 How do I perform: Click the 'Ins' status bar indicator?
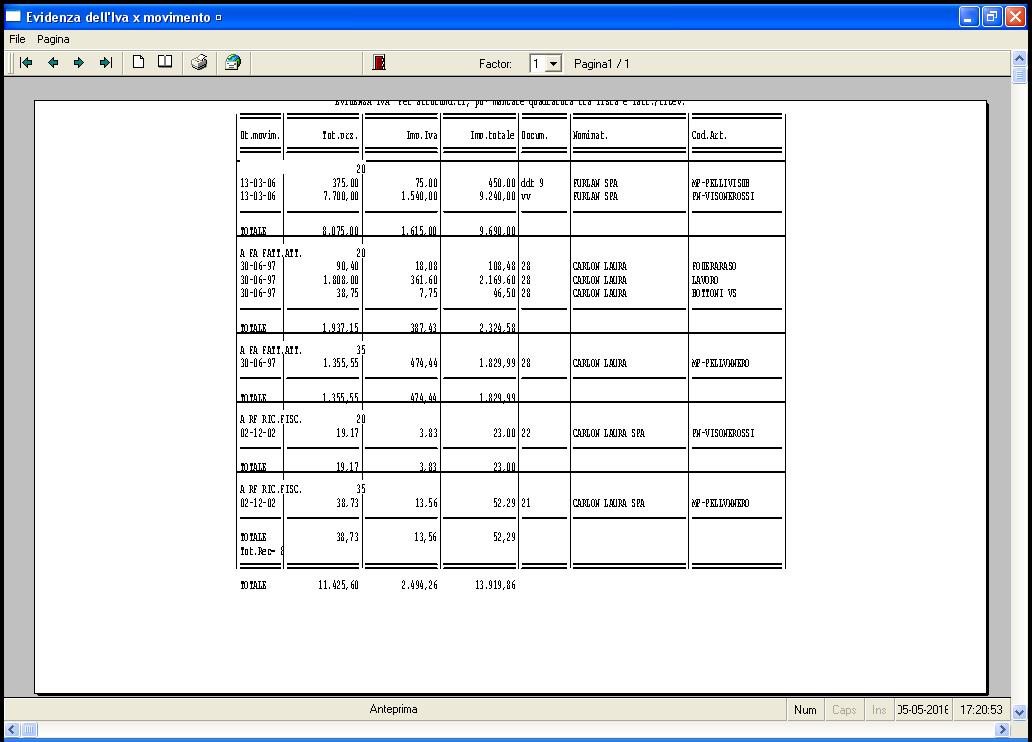click(x=879, y=710)
